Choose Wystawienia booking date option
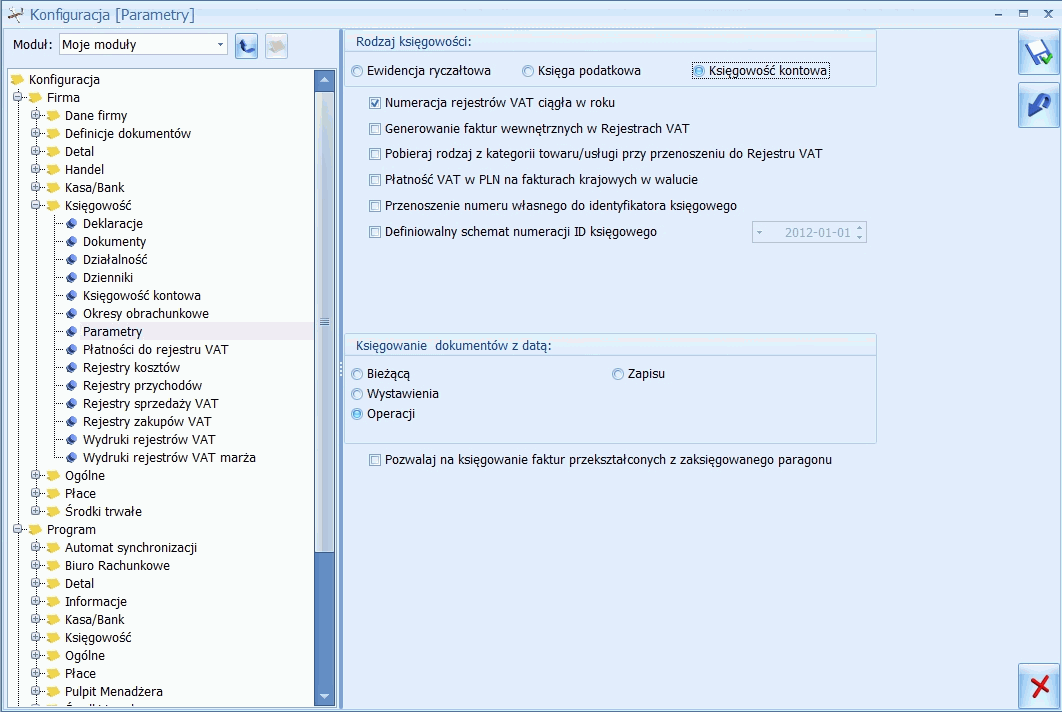 357,394
